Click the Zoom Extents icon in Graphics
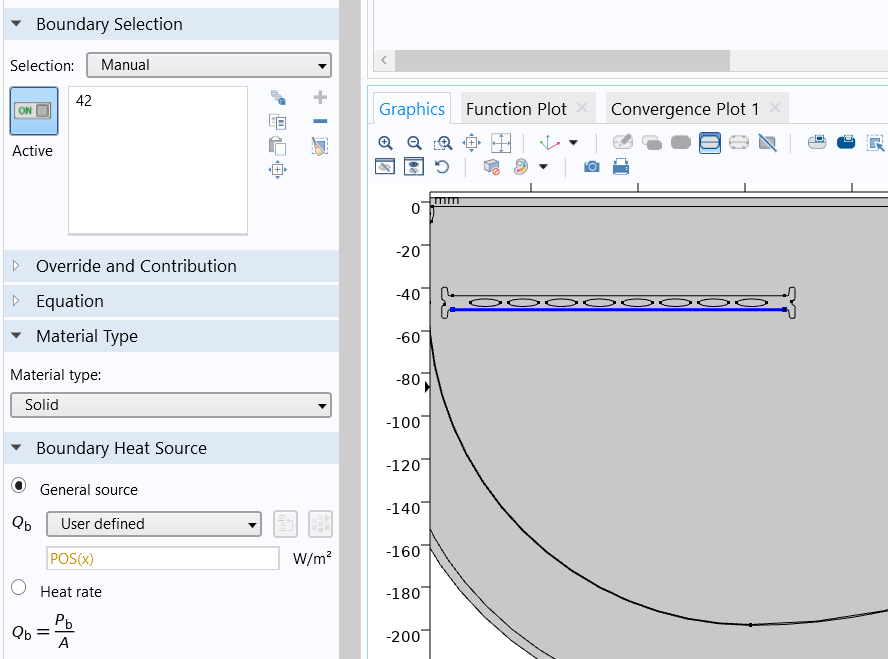This screenshot has width=888, height=659. tap(502, 143)
